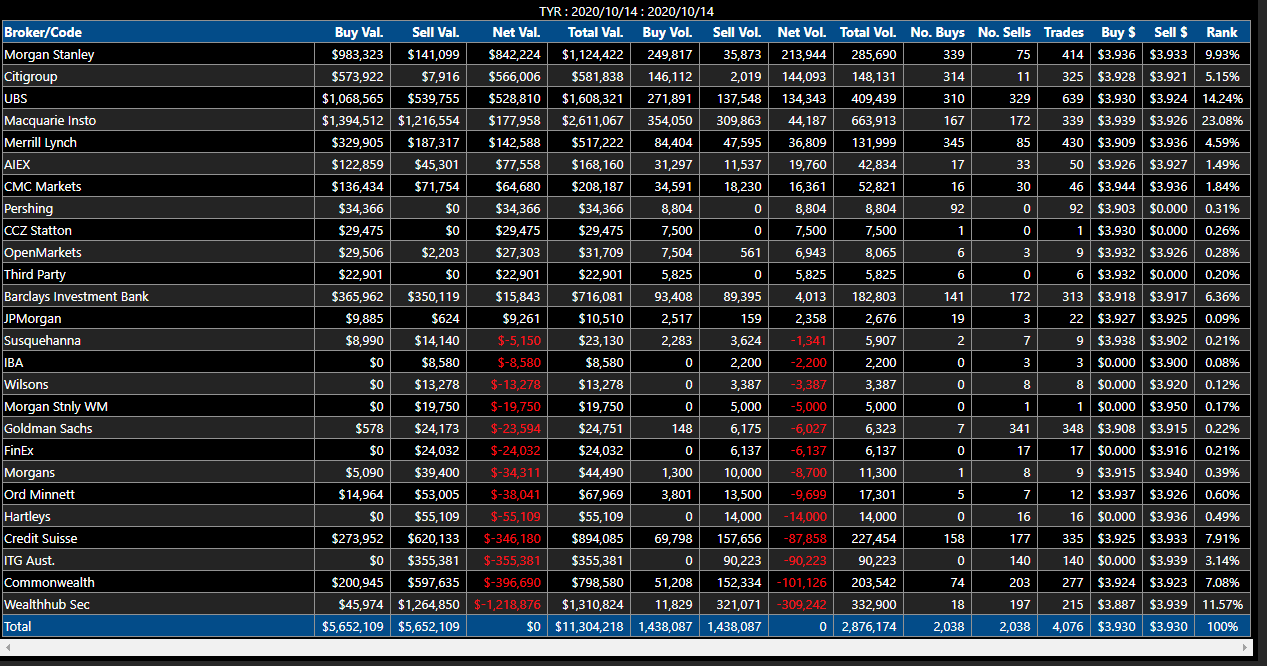
Task: Select the Ord Minnett broker name
Action: click(x=39, y=494)
